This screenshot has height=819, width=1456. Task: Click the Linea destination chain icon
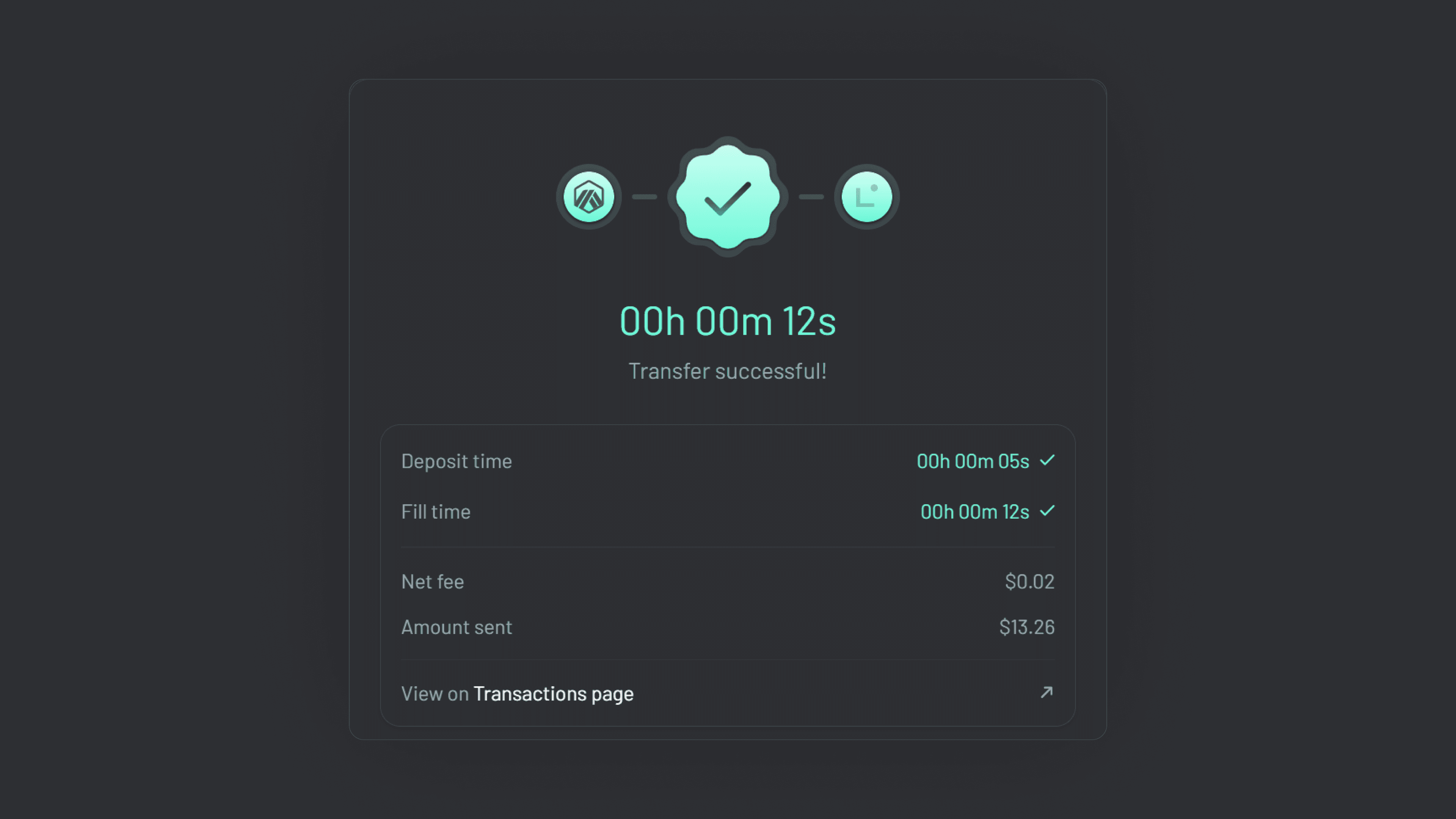pos(866,196)
